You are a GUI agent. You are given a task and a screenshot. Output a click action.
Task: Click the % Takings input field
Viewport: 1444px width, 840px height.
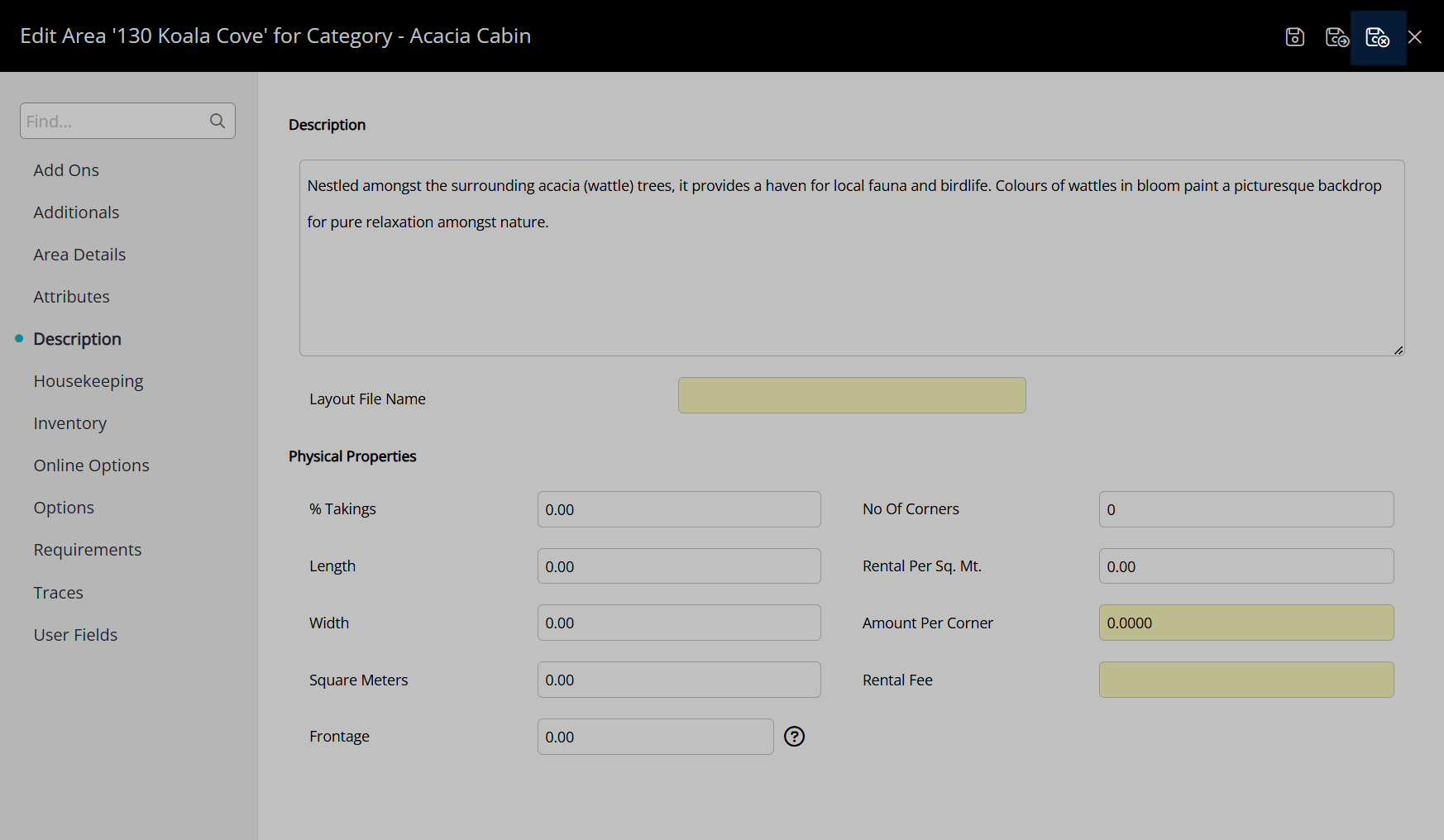pyautogui.click(x=679, y=509)
